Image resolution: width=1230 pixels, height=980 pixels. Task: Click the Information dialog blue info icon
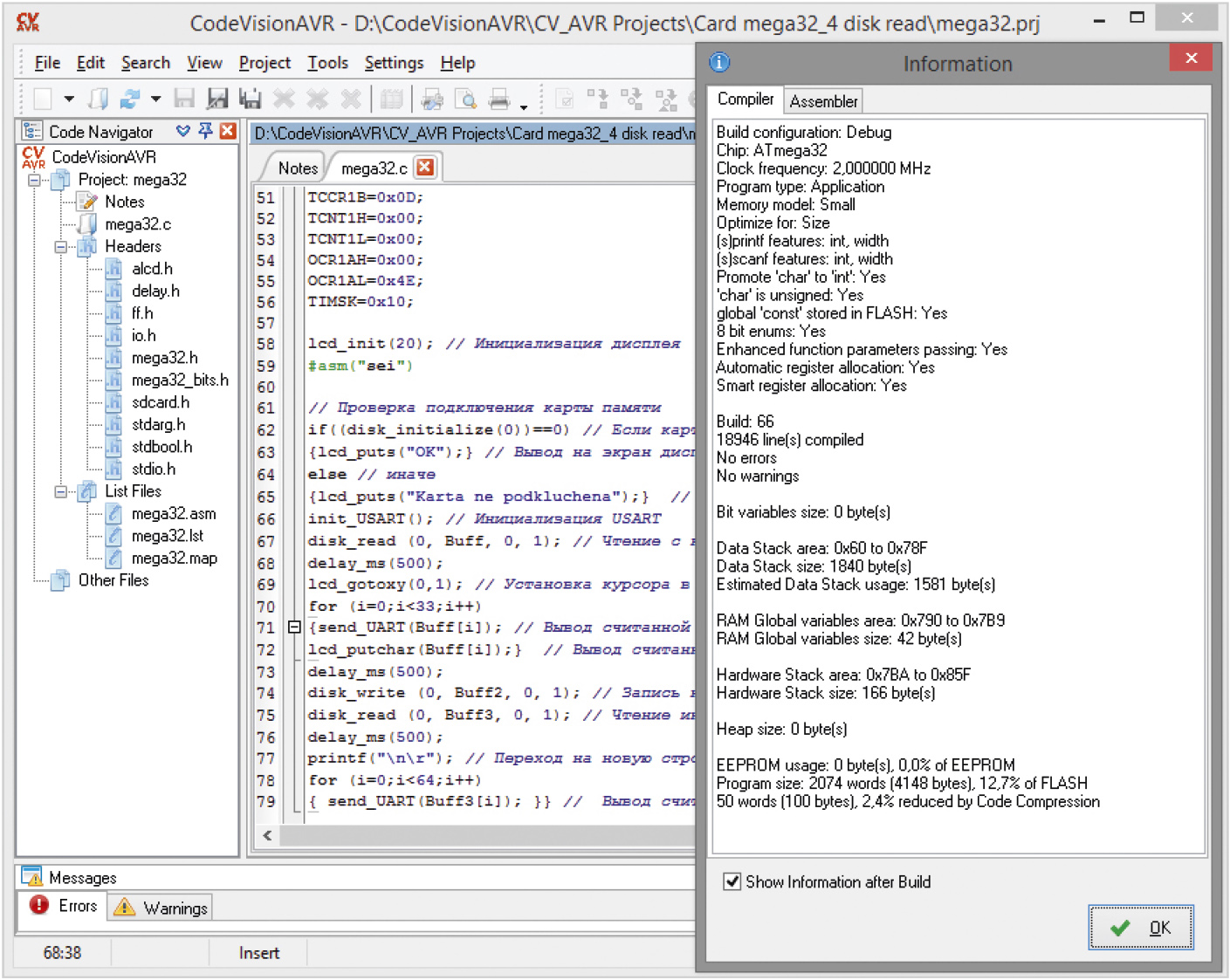point(719,62)
